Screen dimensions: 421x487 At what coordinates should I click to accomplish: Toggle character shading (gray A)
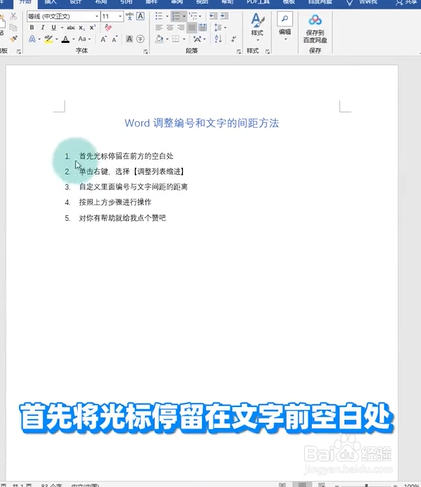(x=129, y=39)
